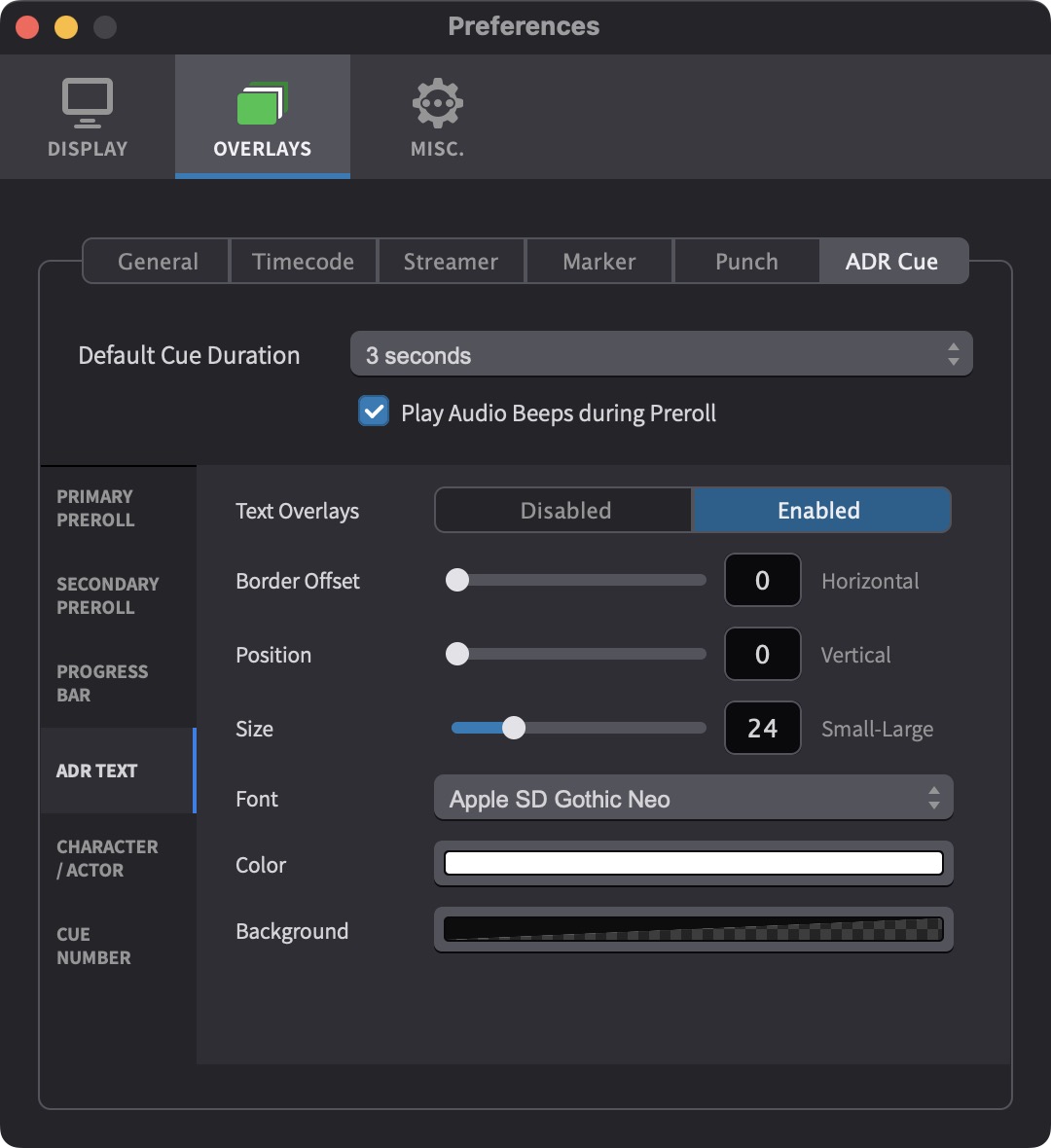Close the Preferences window
The height and width of the screenshot is (1148, 1051).
[28, 27]
